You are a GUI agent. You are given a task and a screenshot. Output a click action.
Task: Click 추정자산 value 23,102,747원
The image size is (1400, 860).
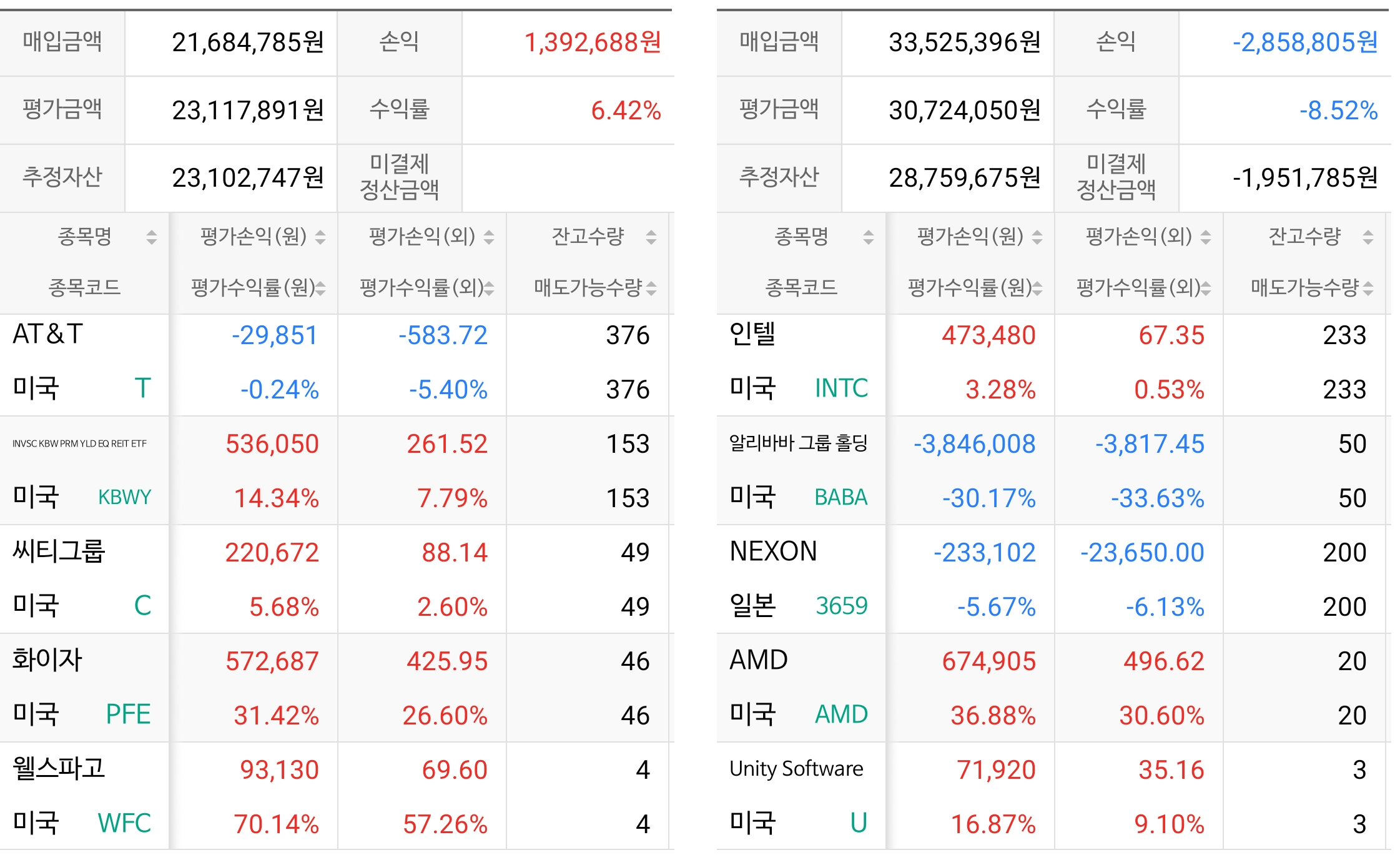tap(248, 178)
